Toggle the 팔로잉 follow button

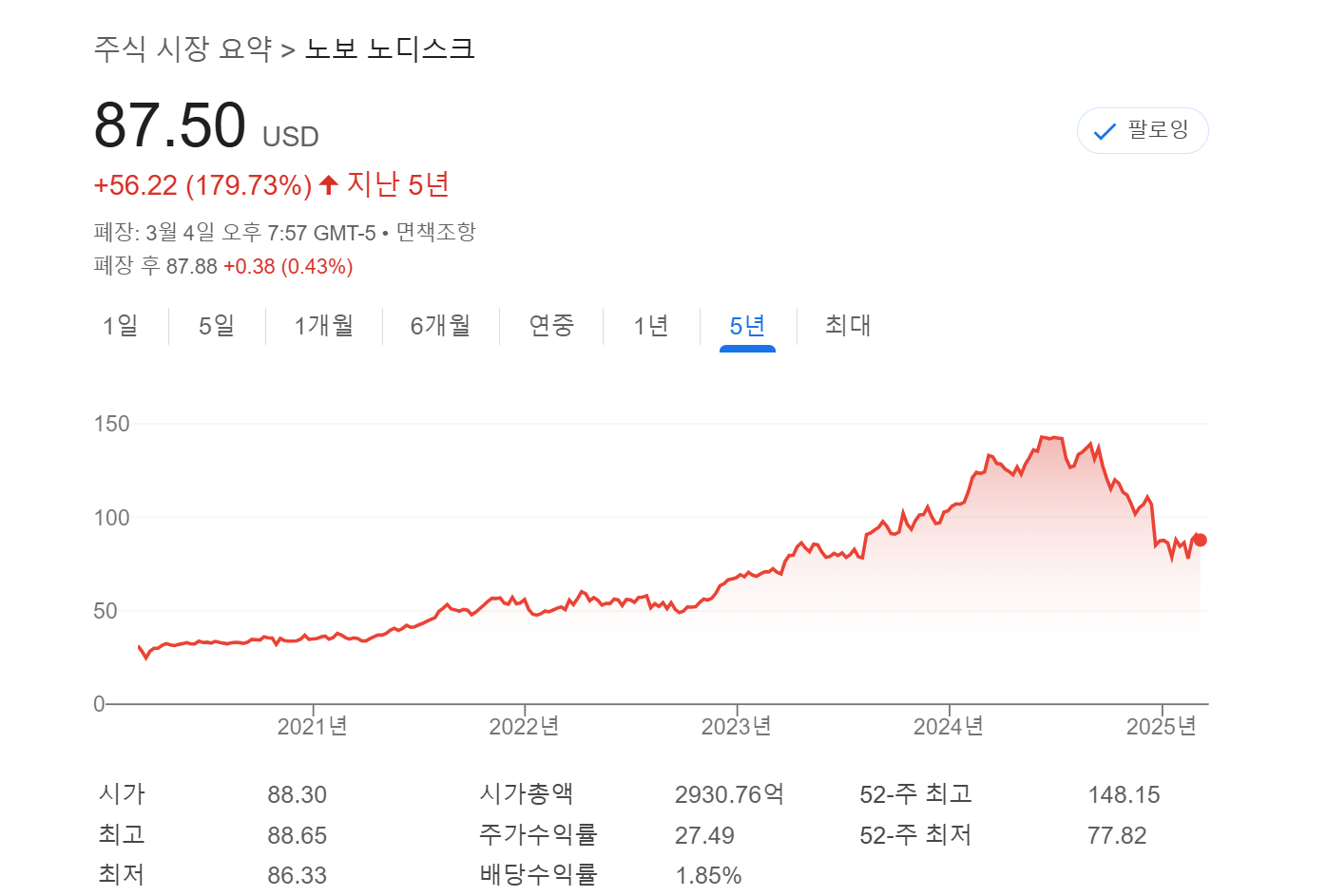click(1143, 130)
